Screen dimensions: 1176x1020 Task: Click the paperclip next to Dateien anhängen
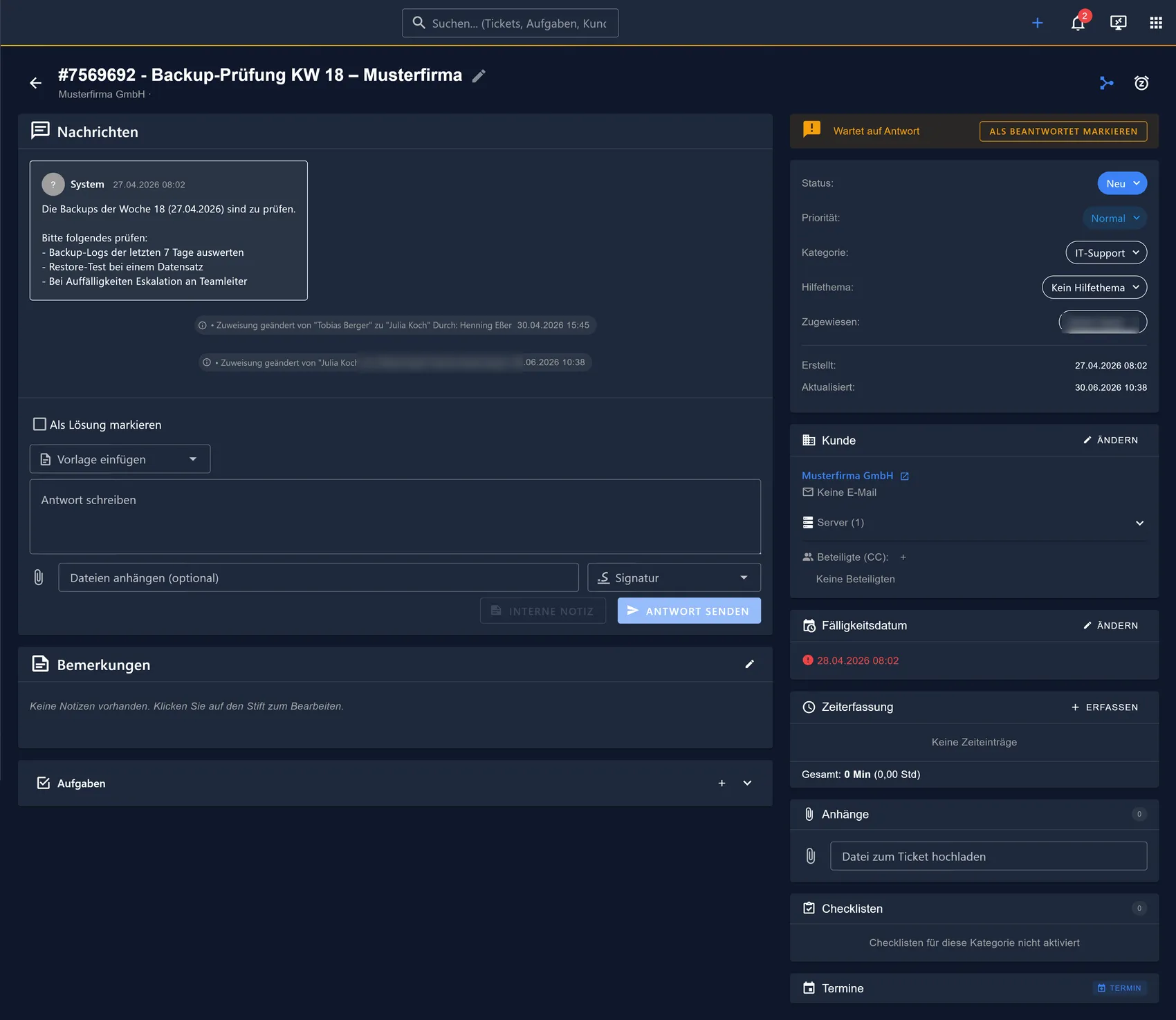[39, 577]
